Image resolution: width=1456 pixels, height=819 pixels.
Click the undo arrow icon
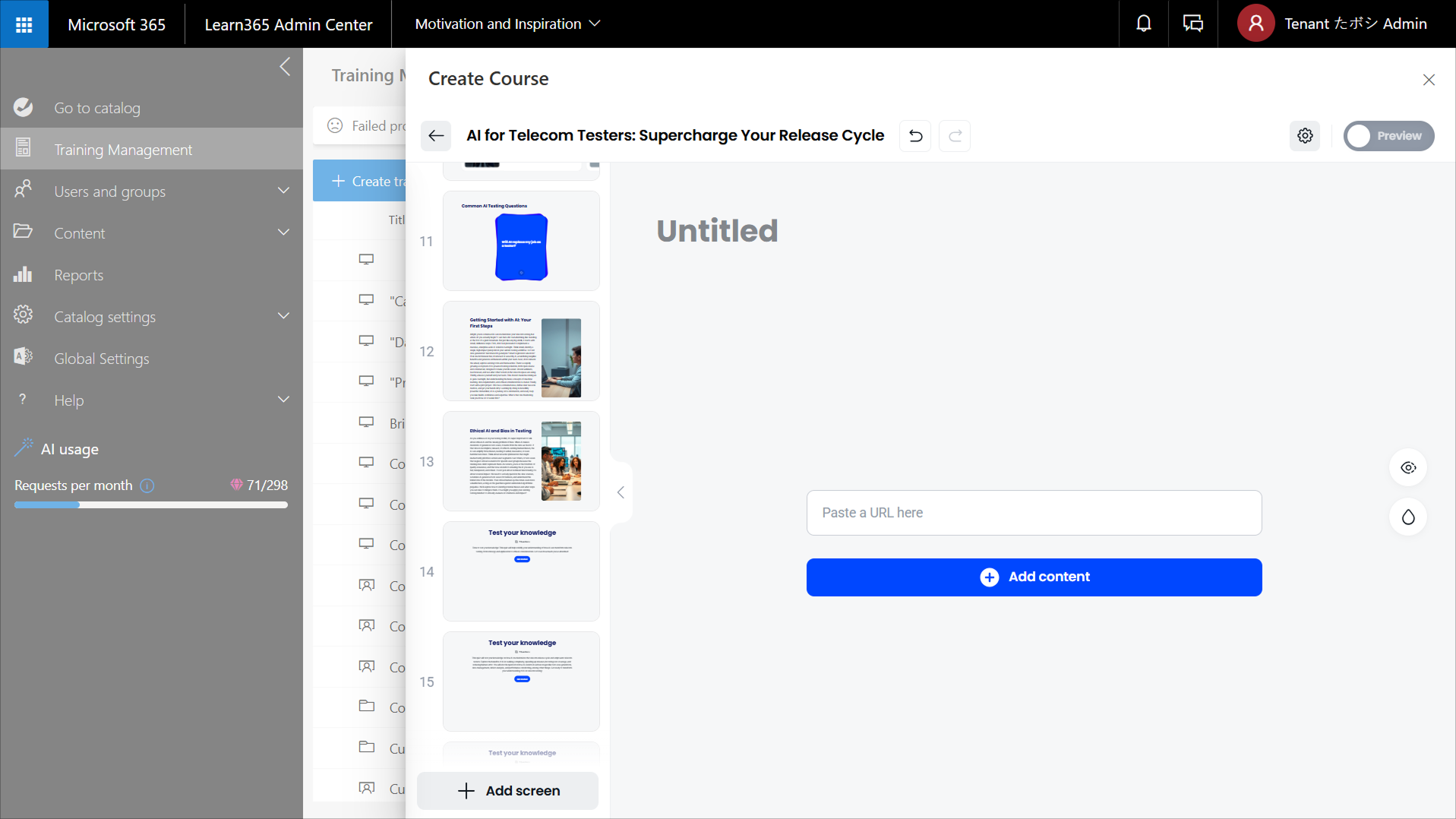915,136
